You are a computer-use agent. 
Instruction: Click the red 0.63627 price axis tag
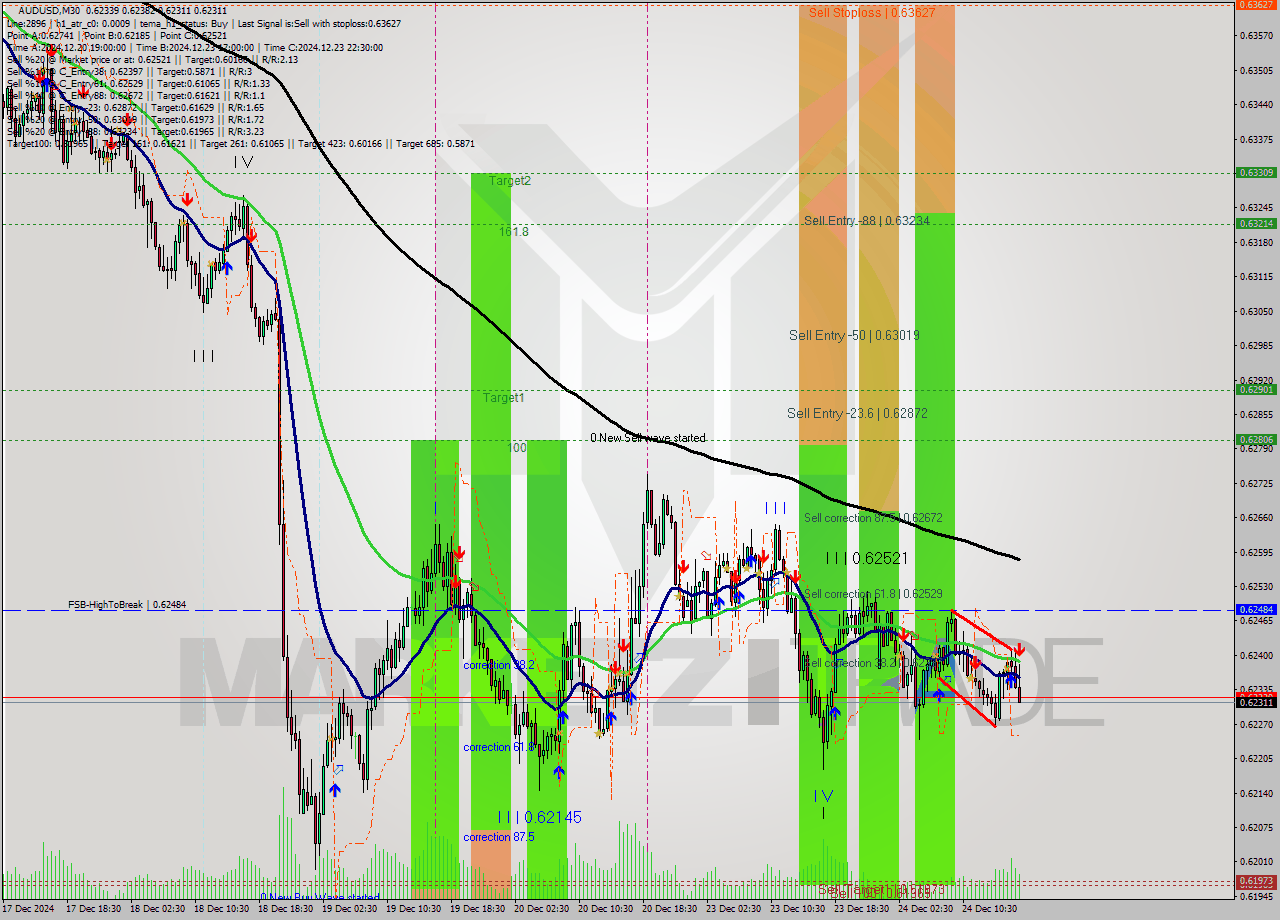click(1255, 4)
